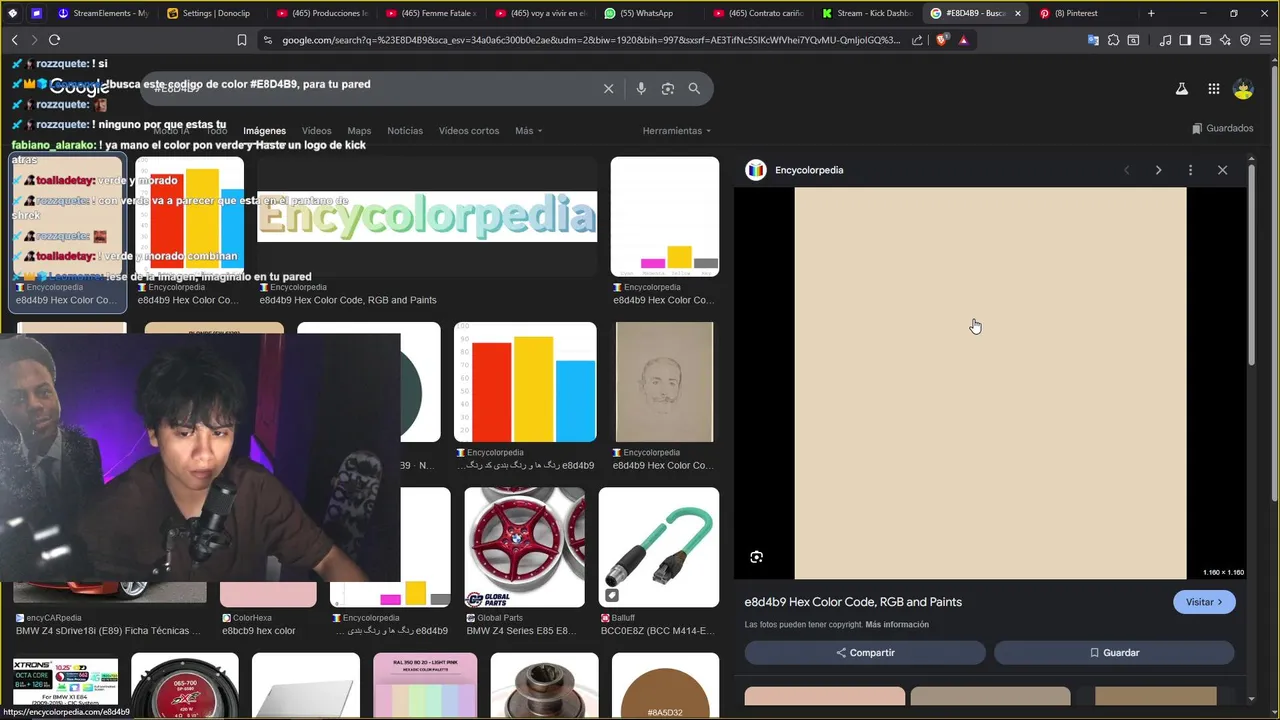Open more options in image preview panel
This screenshot has height=720, width=1280.
(1190, 170)
